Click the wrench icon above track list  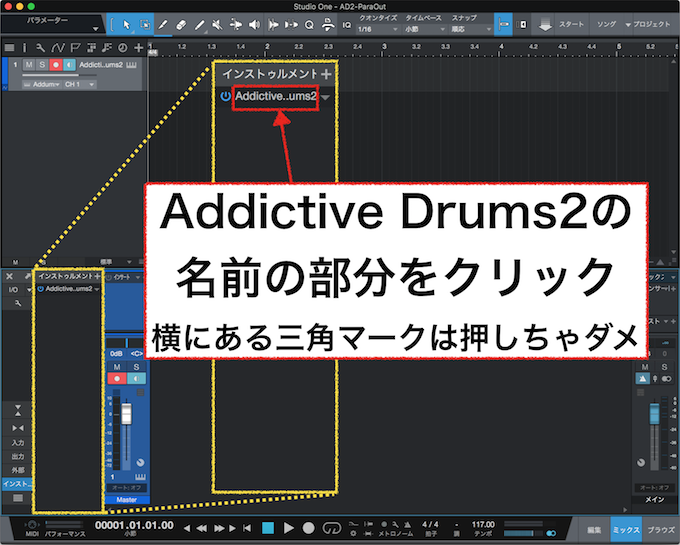(40, 48)
